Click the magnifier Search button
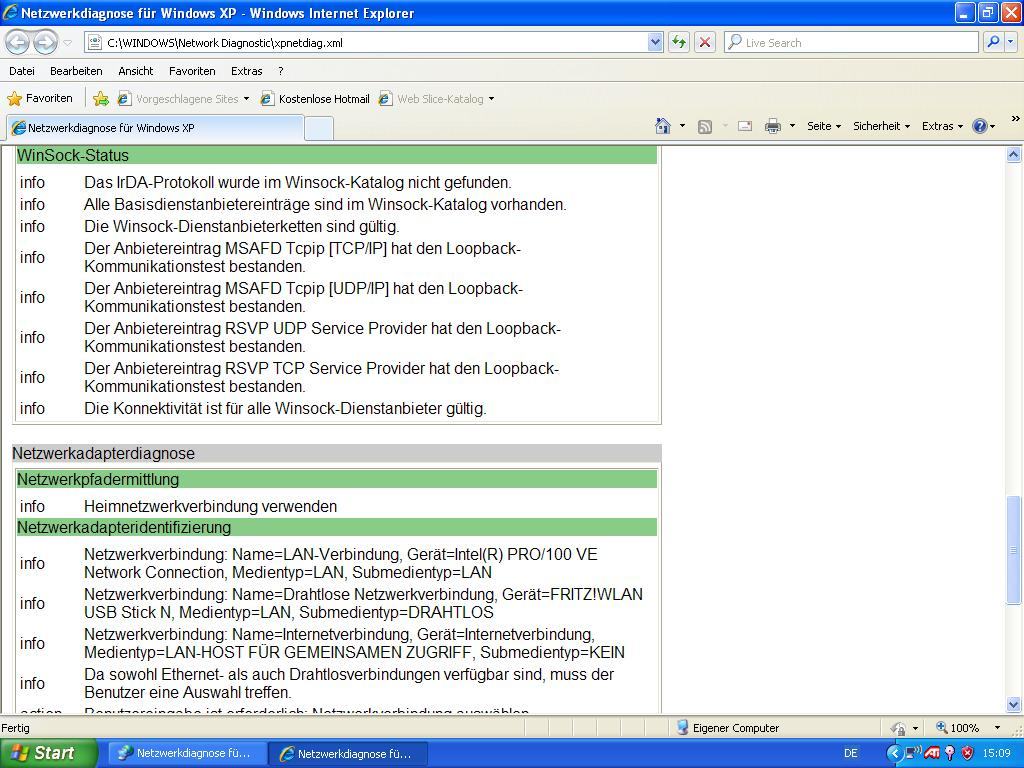The width and height of the screenshot is (1024, 768). [x=994, y=42]
